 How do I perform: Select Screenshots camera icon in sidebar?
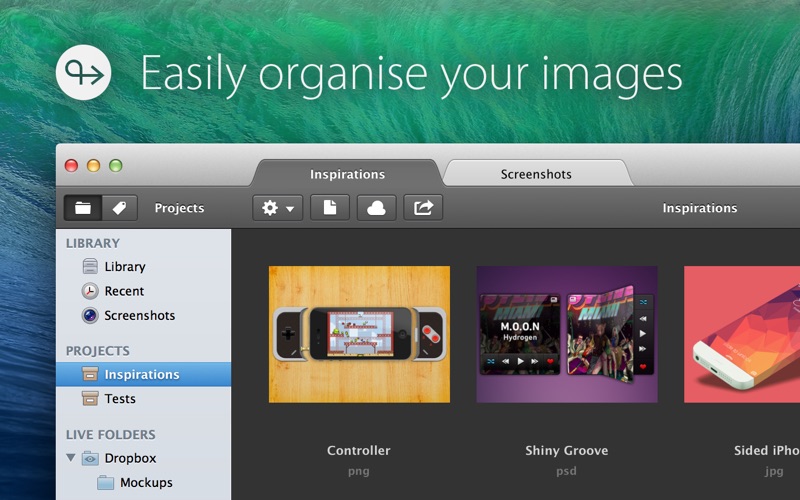point(90,315)
